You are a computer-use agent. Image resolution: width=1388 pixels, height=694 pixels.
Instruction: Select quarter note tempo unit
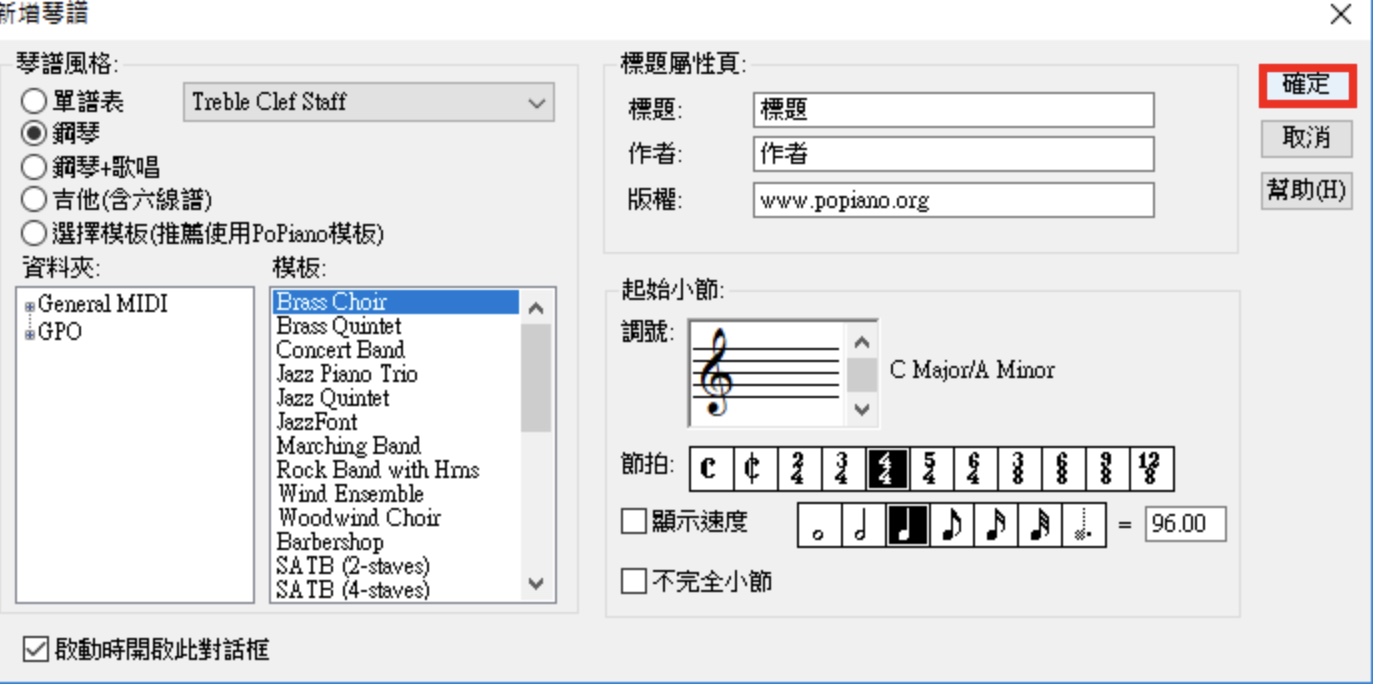[x=908, y=525]
